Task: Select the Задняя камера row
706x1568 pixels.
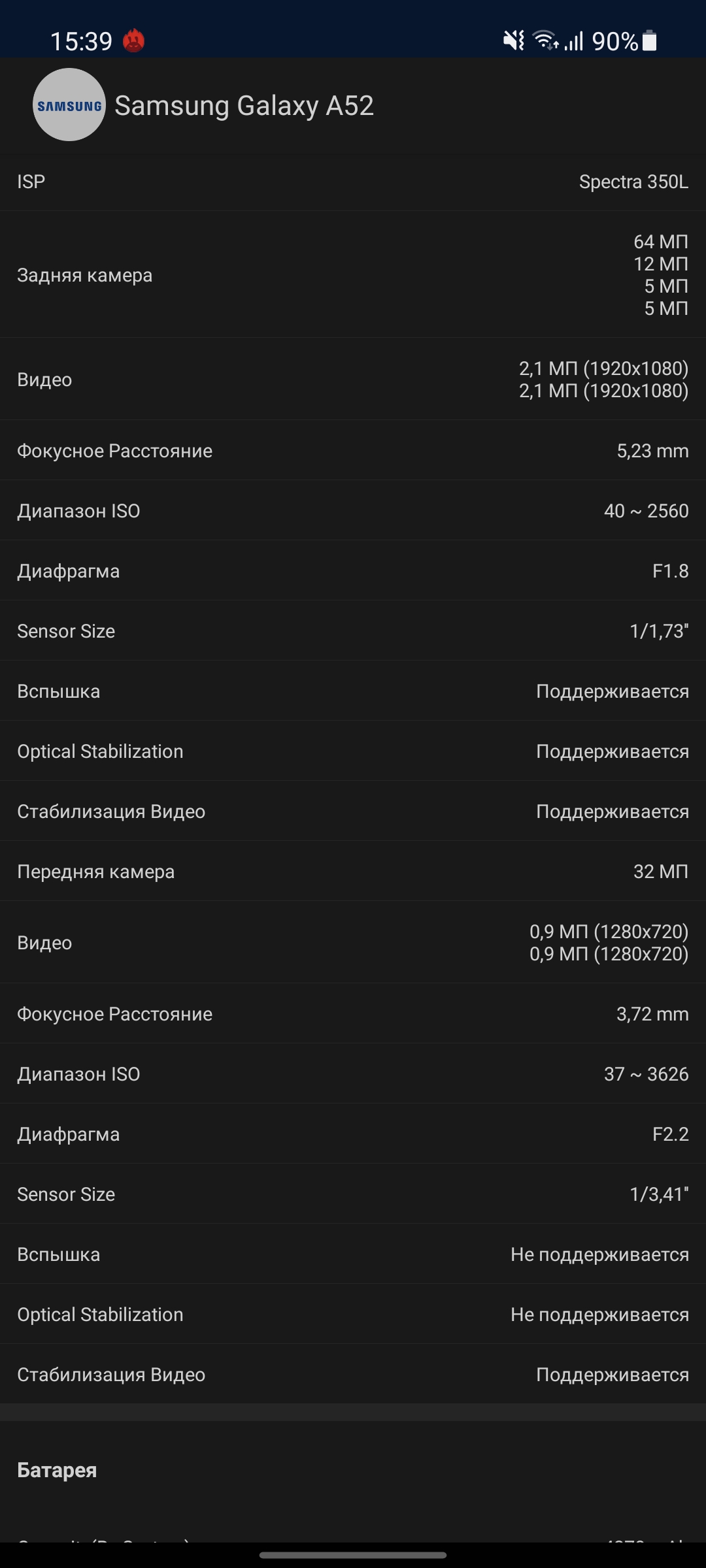Action: point(353,275)
